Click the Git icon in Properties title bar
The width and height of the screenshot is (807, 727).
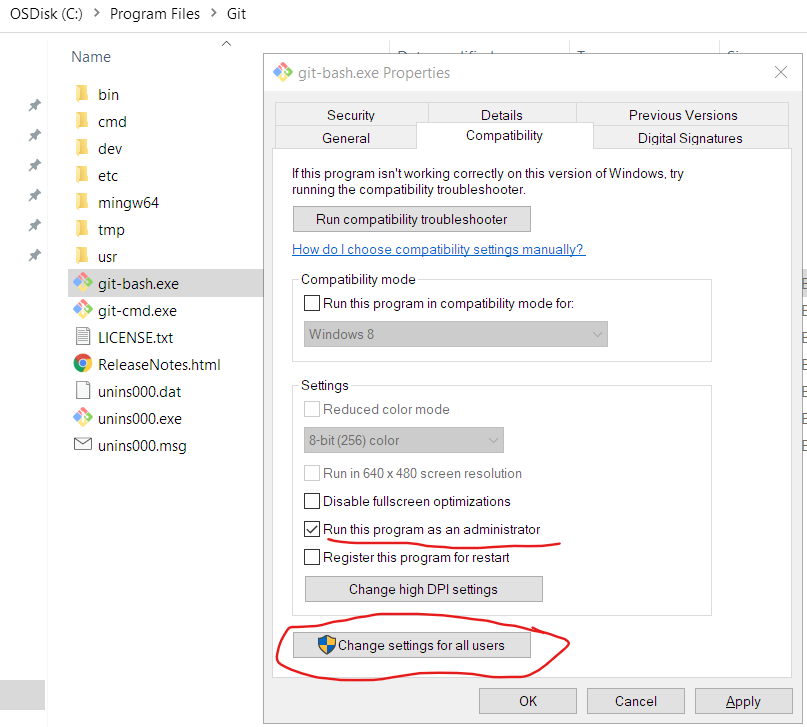tap(283, 72)
